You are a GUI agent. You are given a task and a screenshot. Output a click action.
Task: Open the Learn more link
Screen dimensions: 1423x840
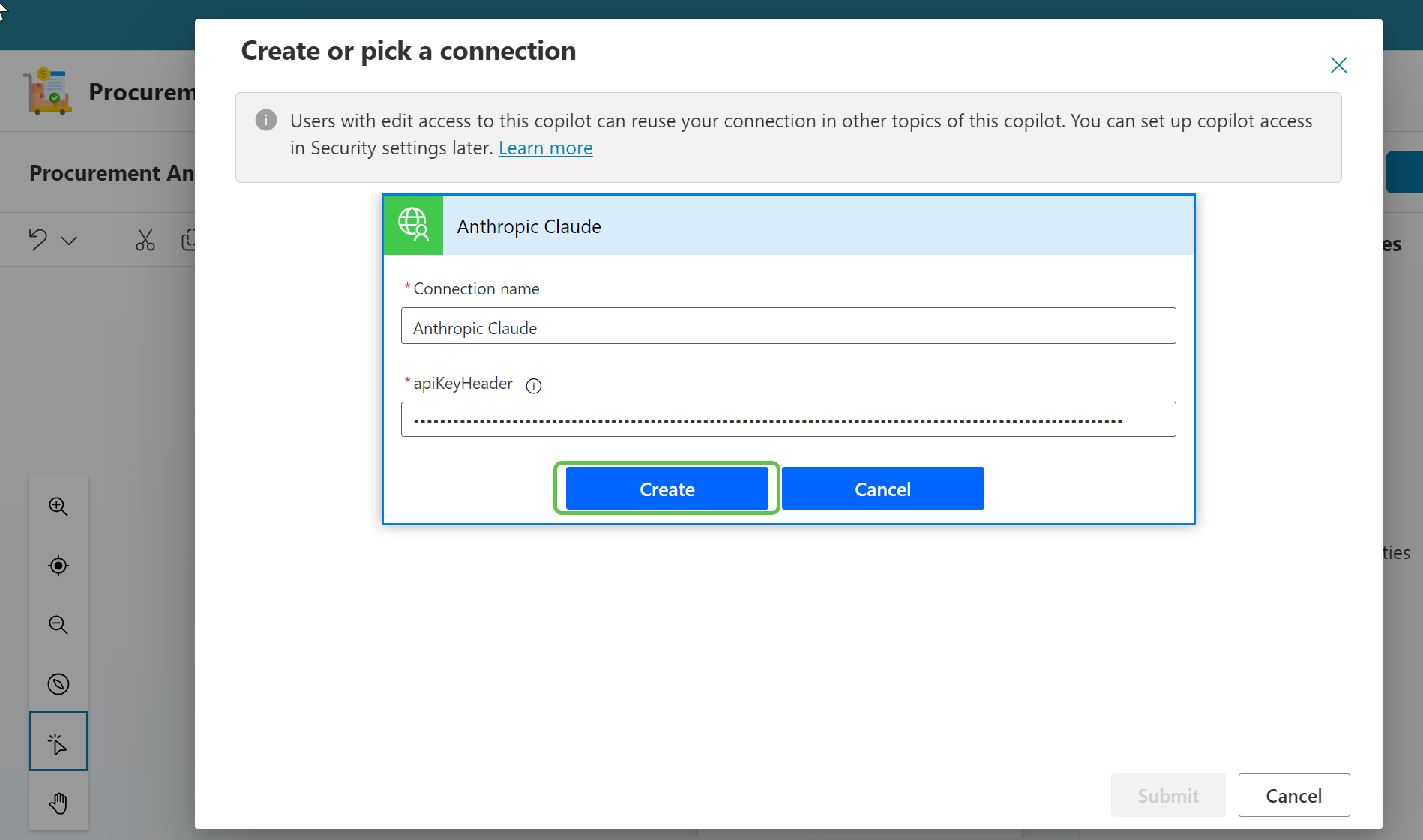pos(545,148)
